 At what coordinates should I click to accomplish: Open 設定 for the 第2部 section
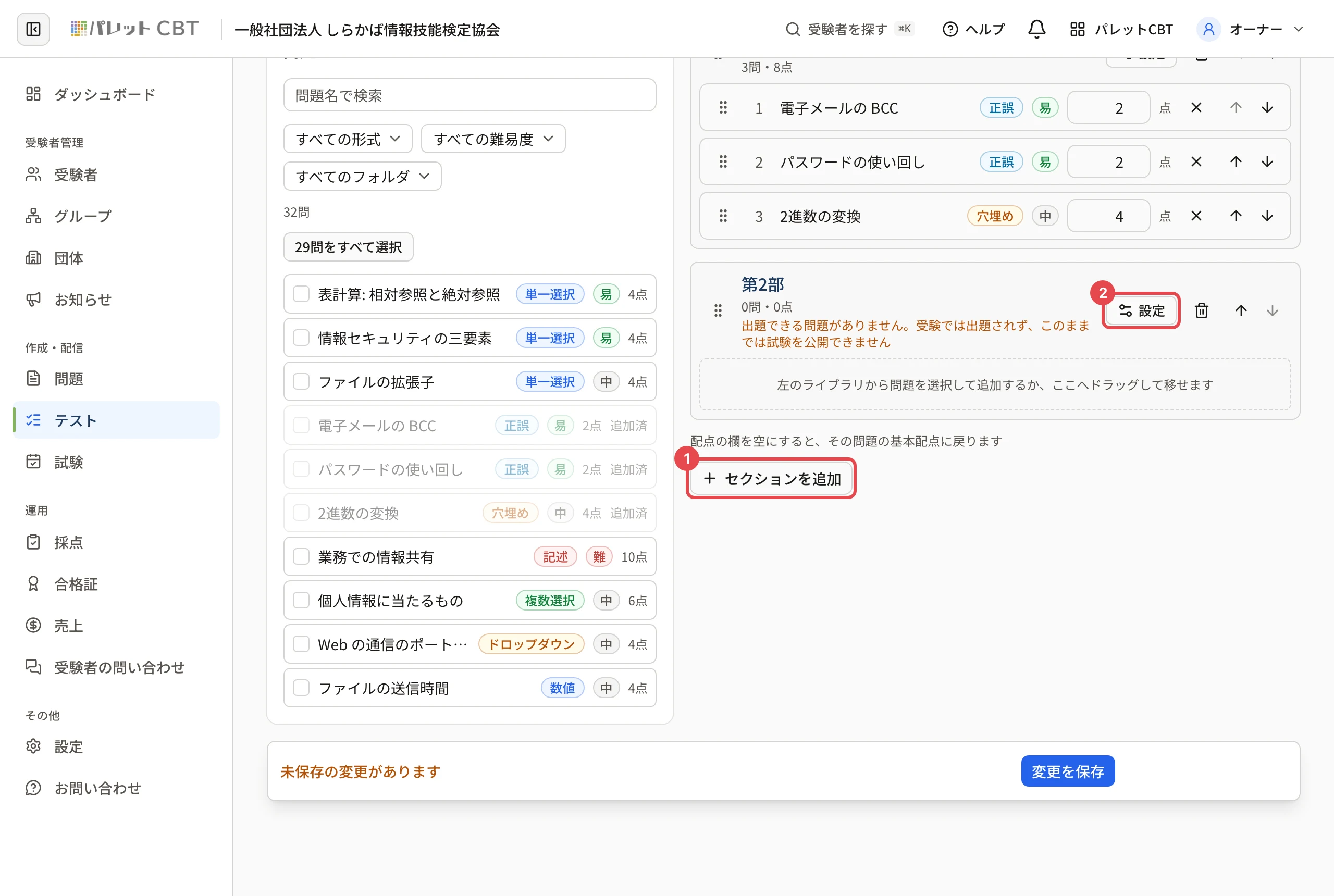[1141, 310]
